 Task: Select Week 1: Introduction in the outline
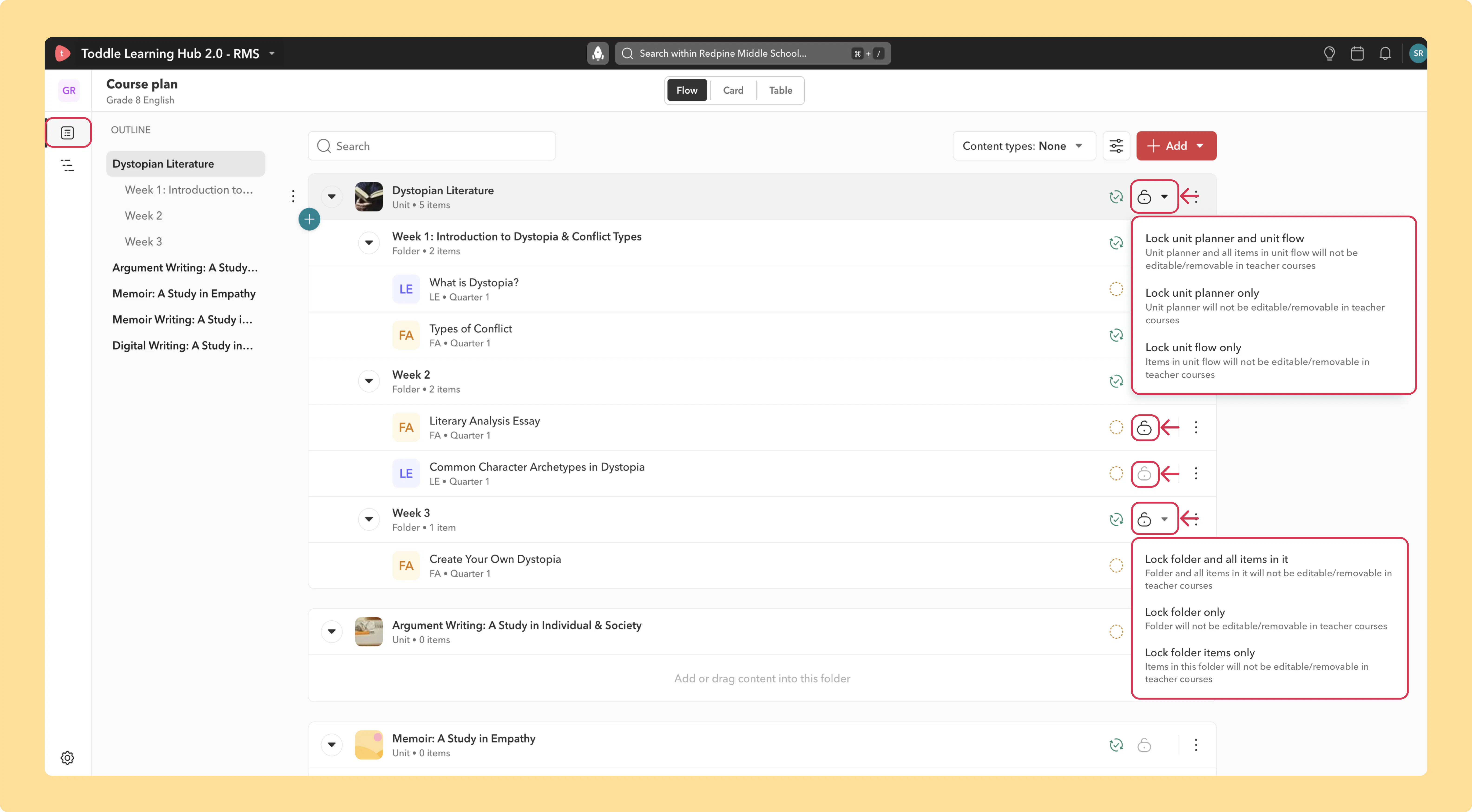[x=189, y=190]
